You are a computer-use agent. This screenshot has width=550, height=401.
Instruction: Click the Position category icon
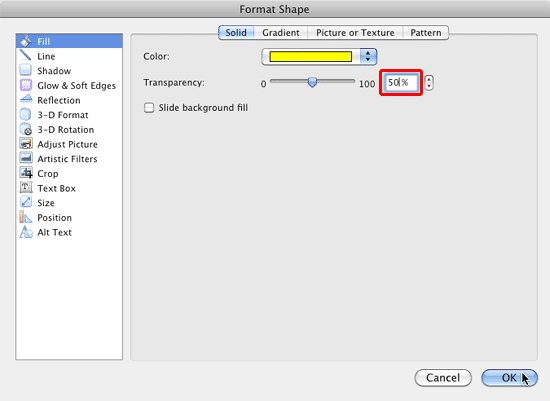pos(26,218)
